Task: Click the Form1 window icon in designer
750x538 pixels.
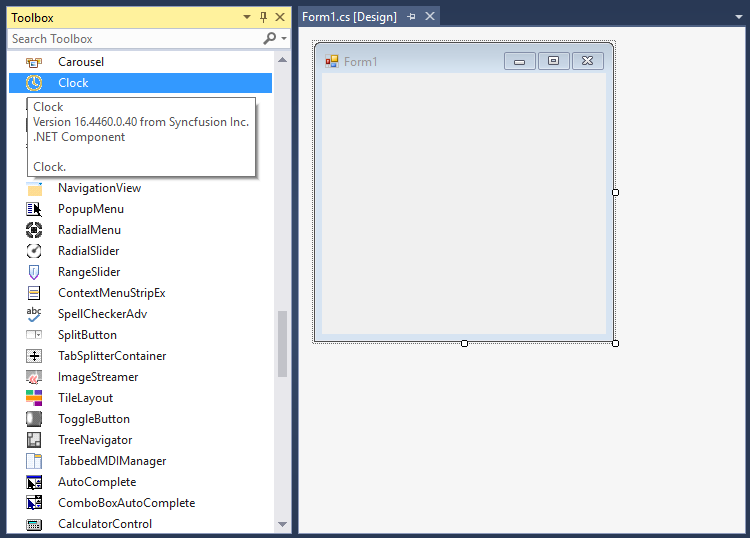Action: tap(331, 62)
